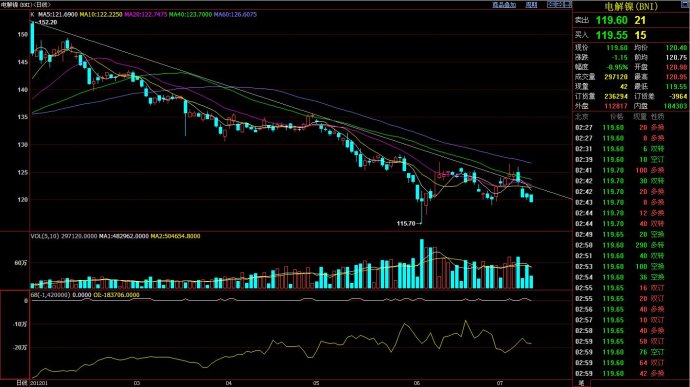Click the 卖出 quantity 21
The height and width of the screenshot is (387, 690).
[640, 20]
